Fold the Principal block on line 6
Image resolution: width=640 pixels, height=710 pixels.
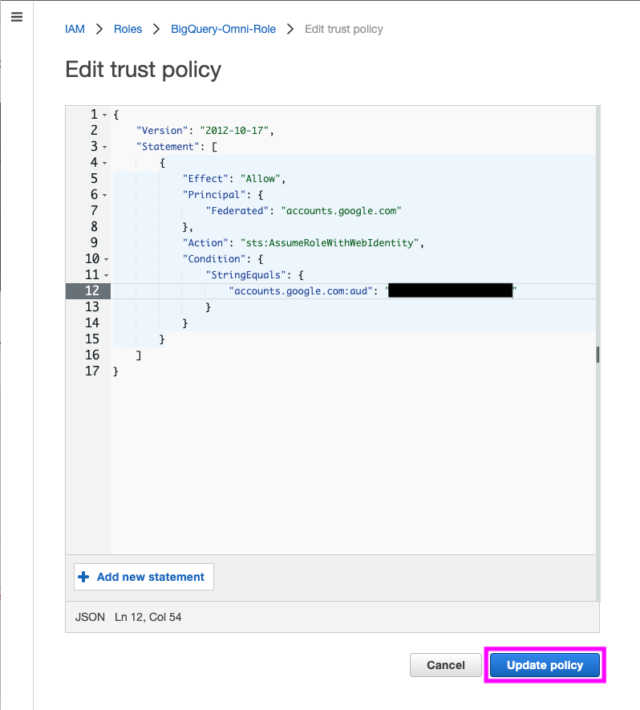(105, 195)
